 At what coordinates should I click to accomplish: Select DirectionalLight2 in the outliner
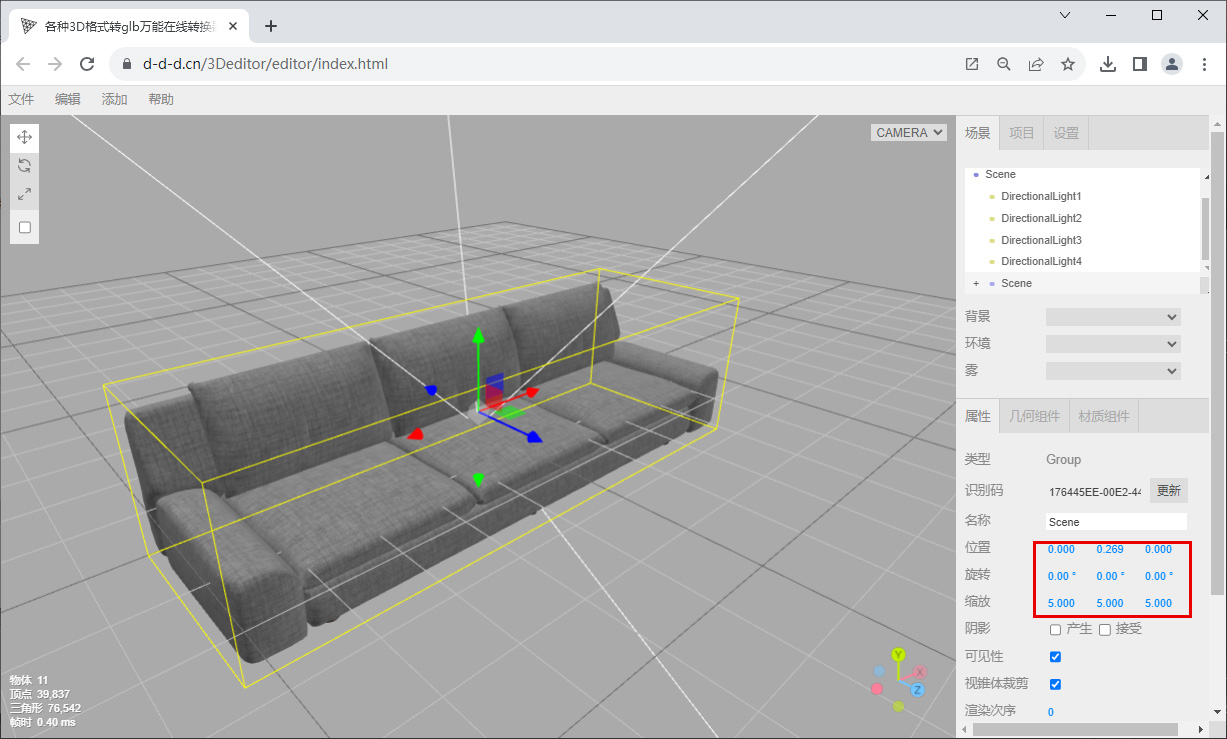click(x=1041, y=218)
